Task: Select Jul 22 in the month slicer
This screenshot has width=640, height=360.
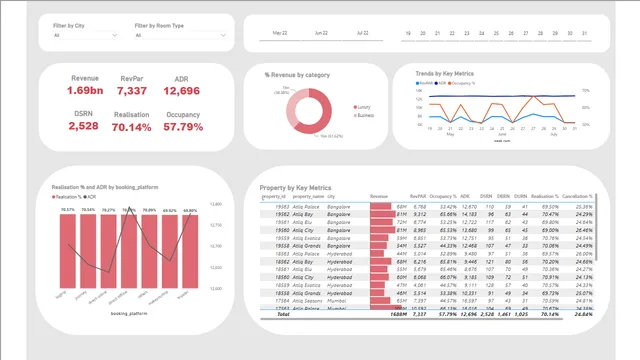Action: (362, 33)
